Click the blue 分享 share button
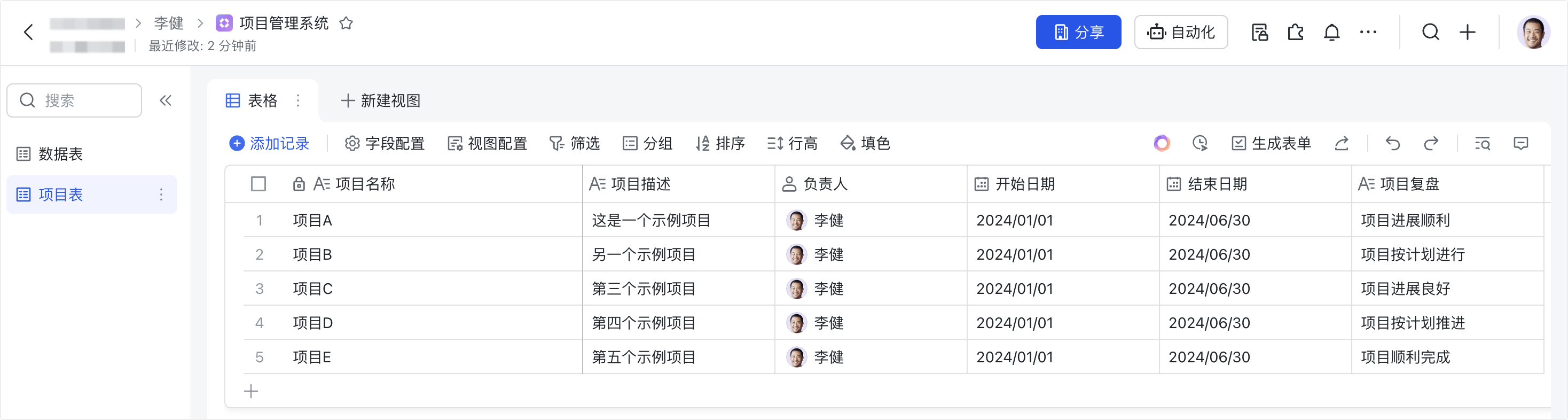1568x420 pixels. coord(1078,32)
